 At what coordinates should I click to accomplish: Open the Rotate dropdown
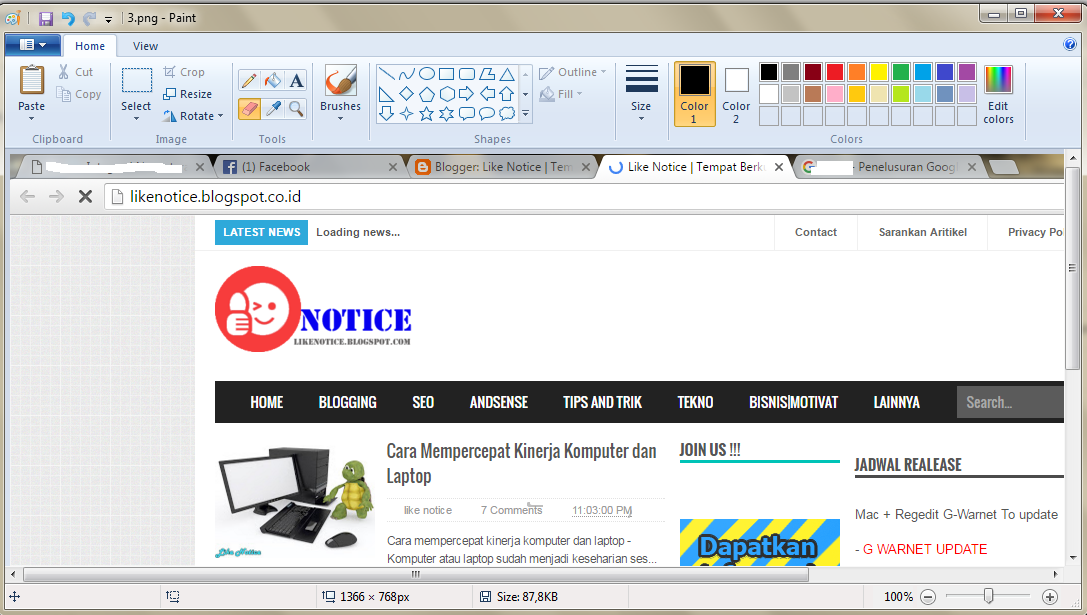192,115
